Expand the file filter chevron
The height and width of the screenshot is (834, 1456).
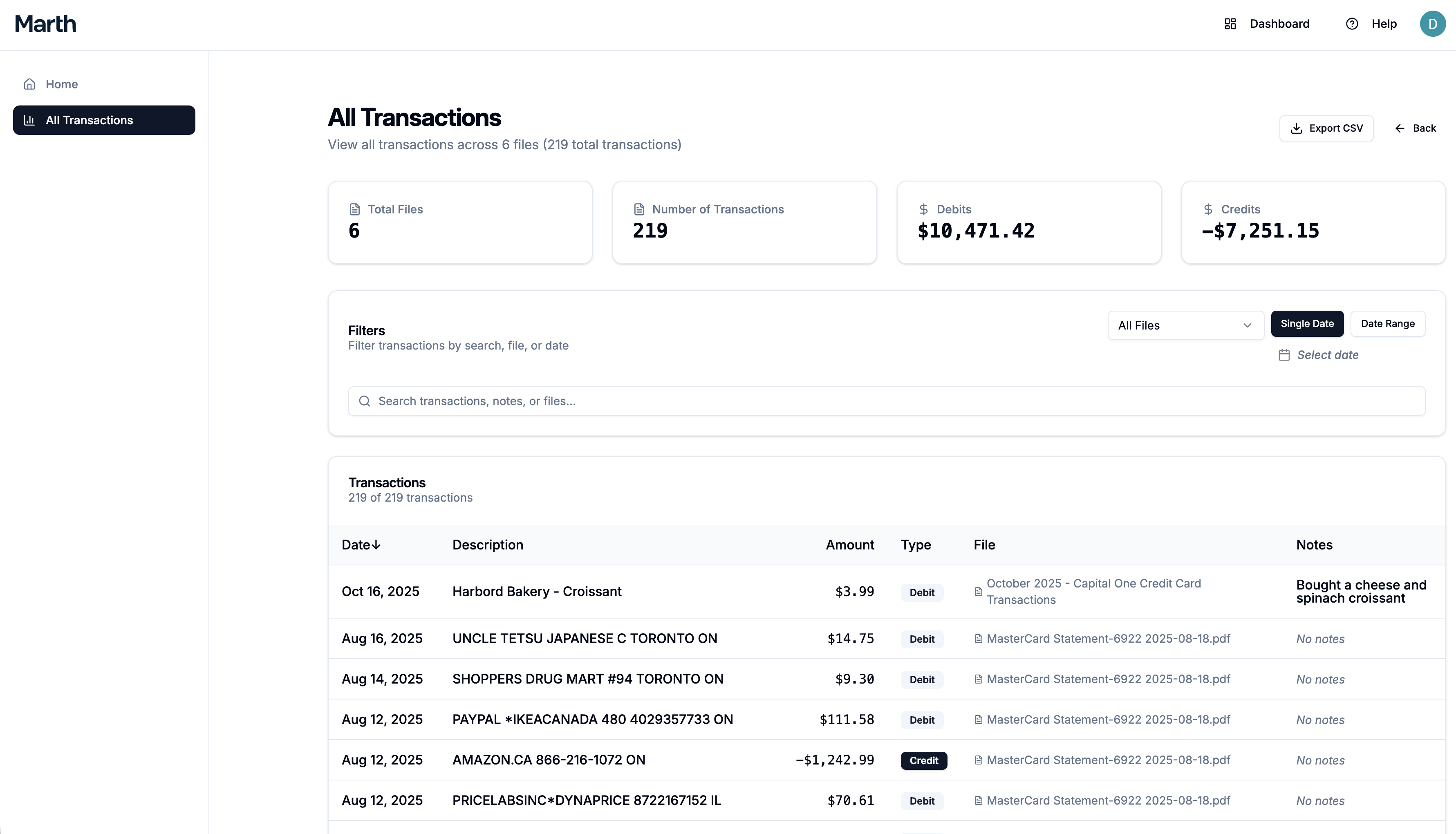(1248, 325)
